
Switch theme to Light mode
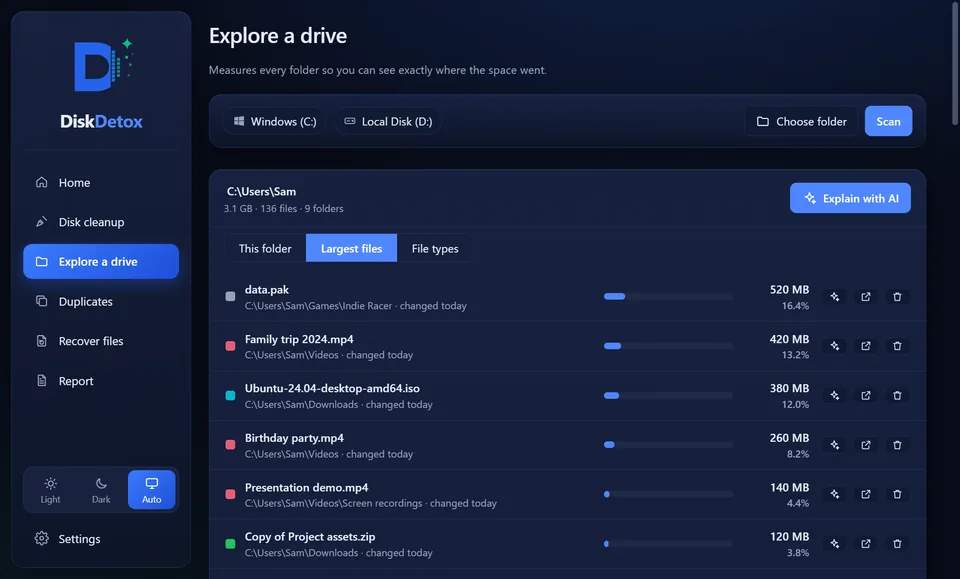coord(50,490)
